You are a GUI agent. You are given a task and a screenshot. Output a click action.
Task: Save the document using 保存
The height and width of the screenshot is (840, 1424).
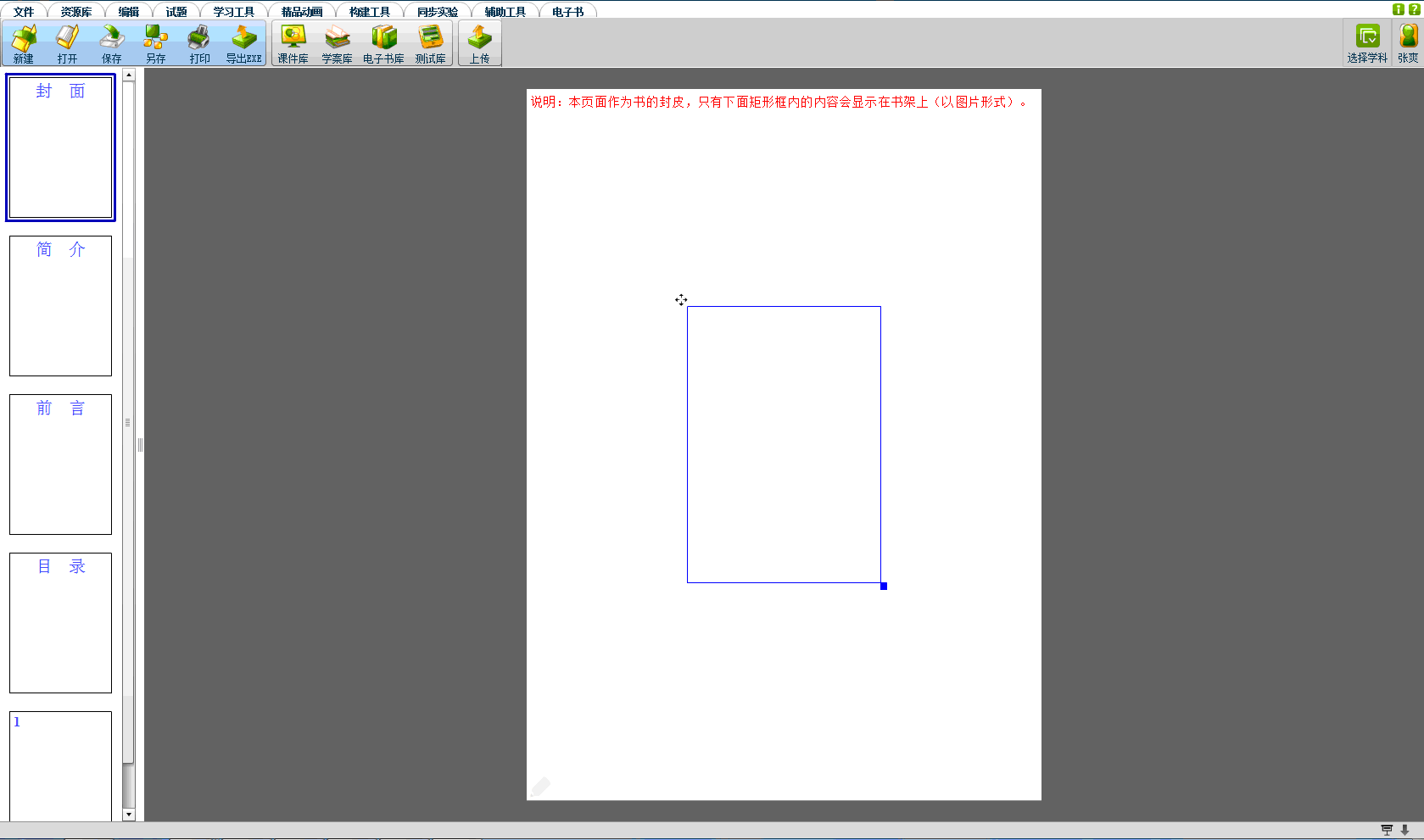pos(112,43)
